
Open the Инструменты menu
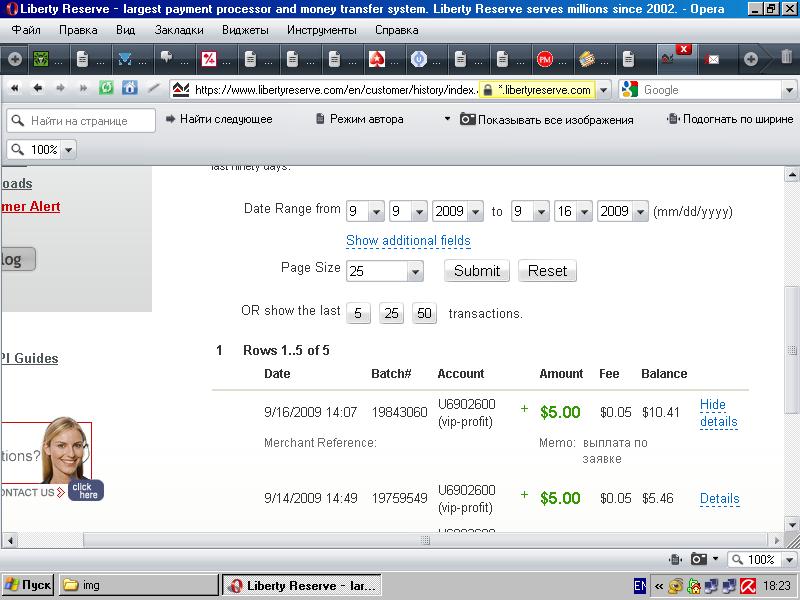click(x=321, y=30)
